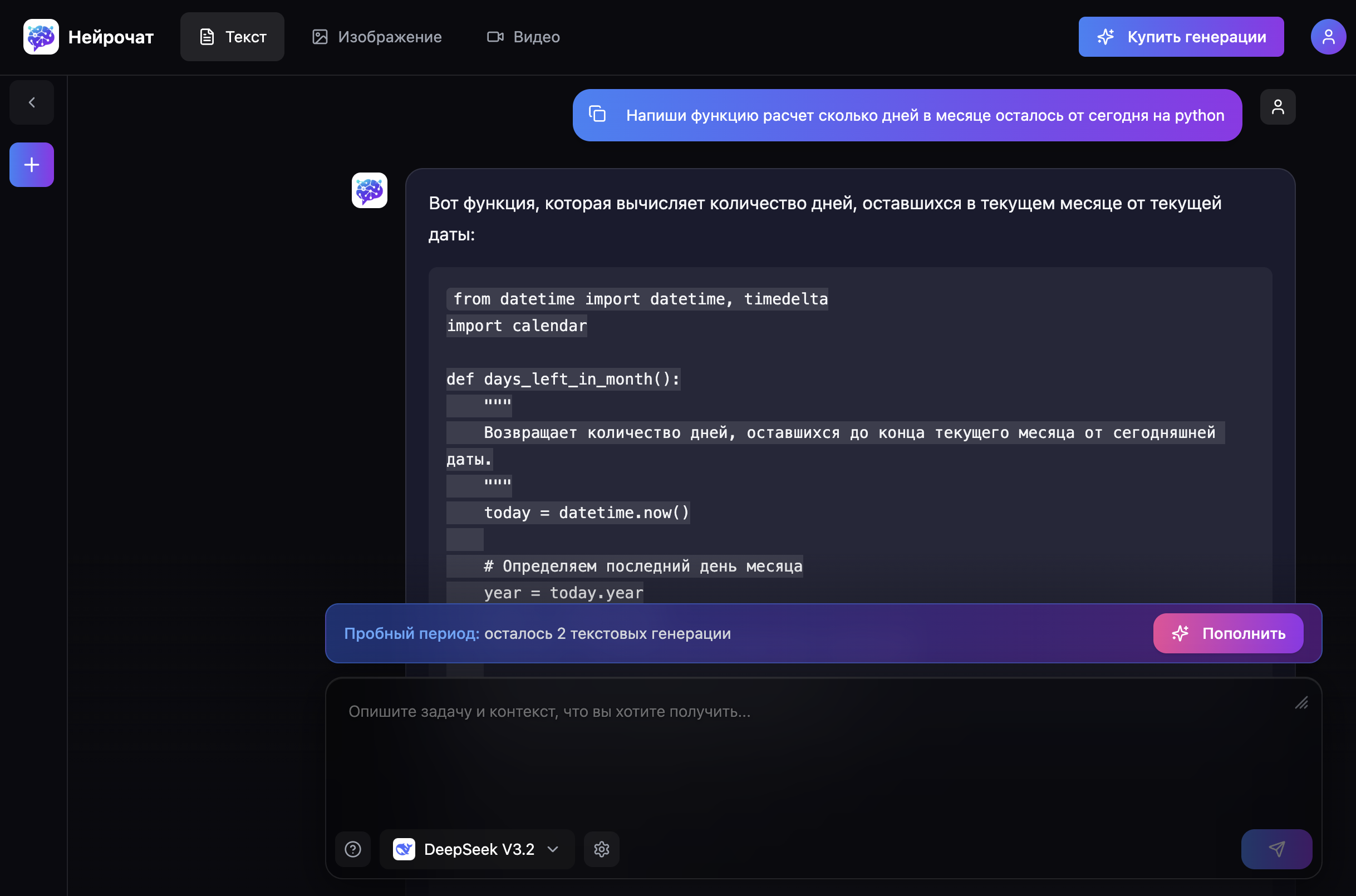Image resolution: width=1356 pixels, height=896 pixels.
Task: Switch to the Изображение tab
Action: 377,37
